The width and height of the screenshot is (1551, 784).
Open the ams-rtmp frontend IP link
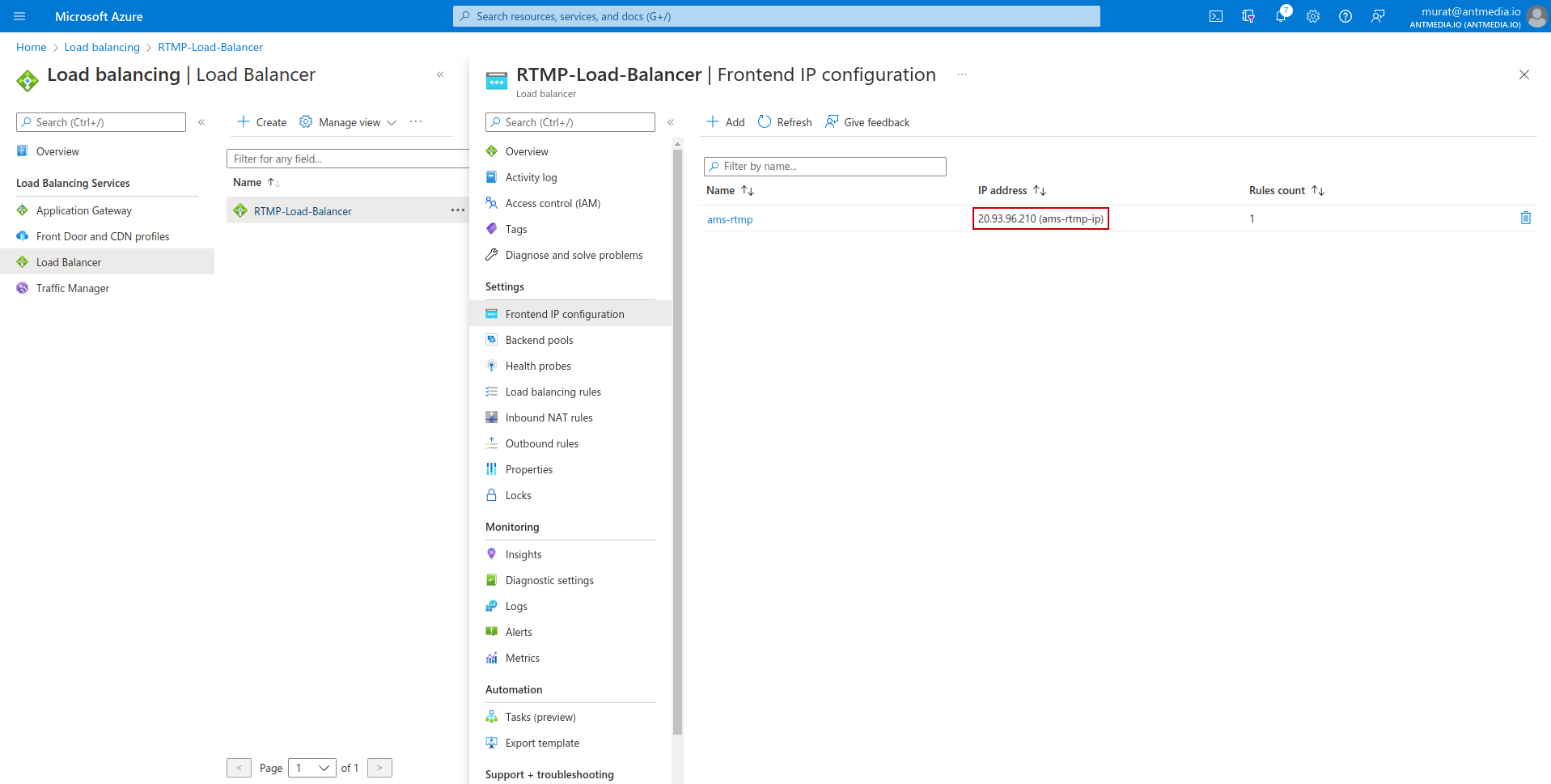click(x=730, y=219)
